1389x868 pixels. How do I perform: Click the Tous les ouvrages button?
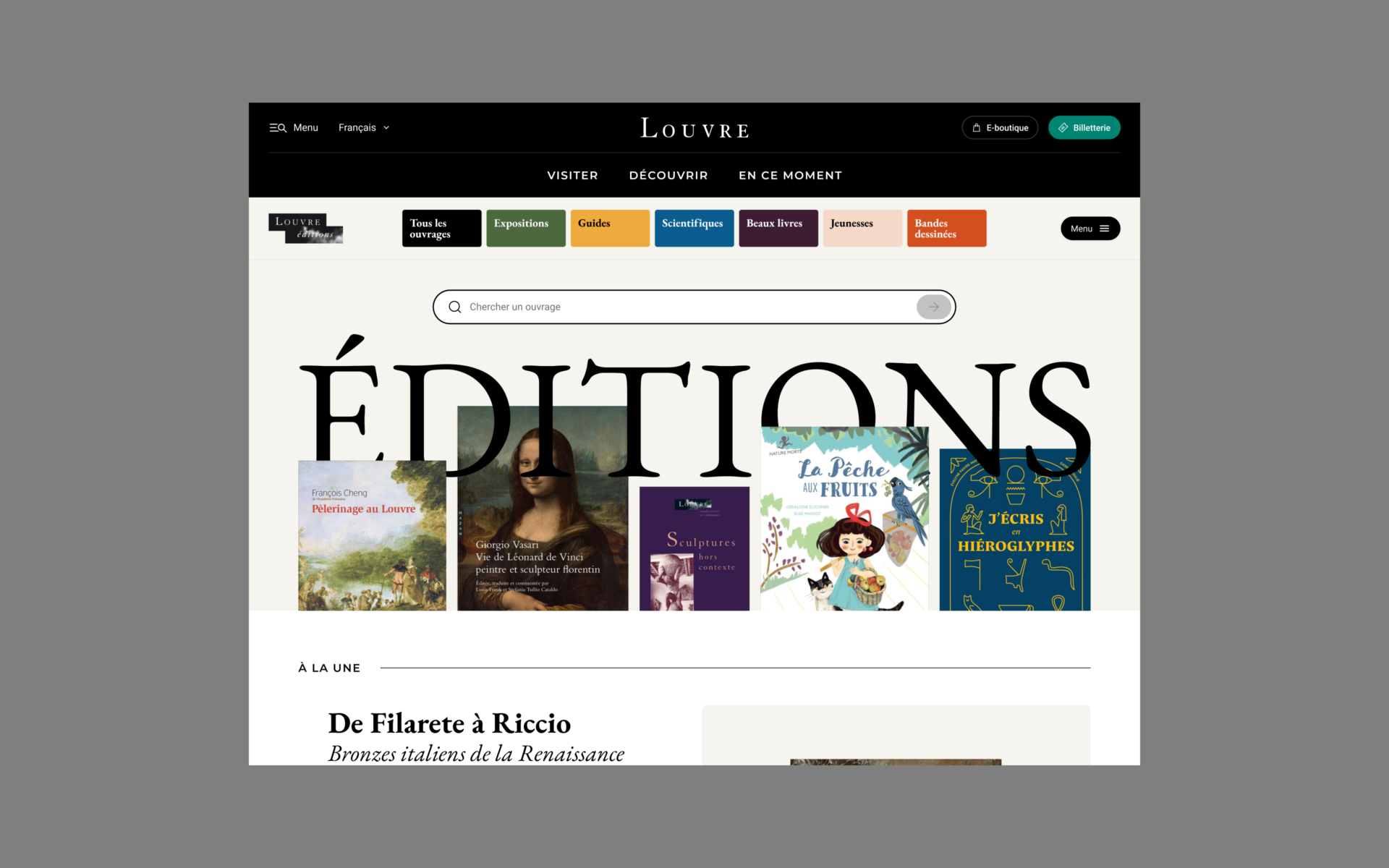coord(442,228)
